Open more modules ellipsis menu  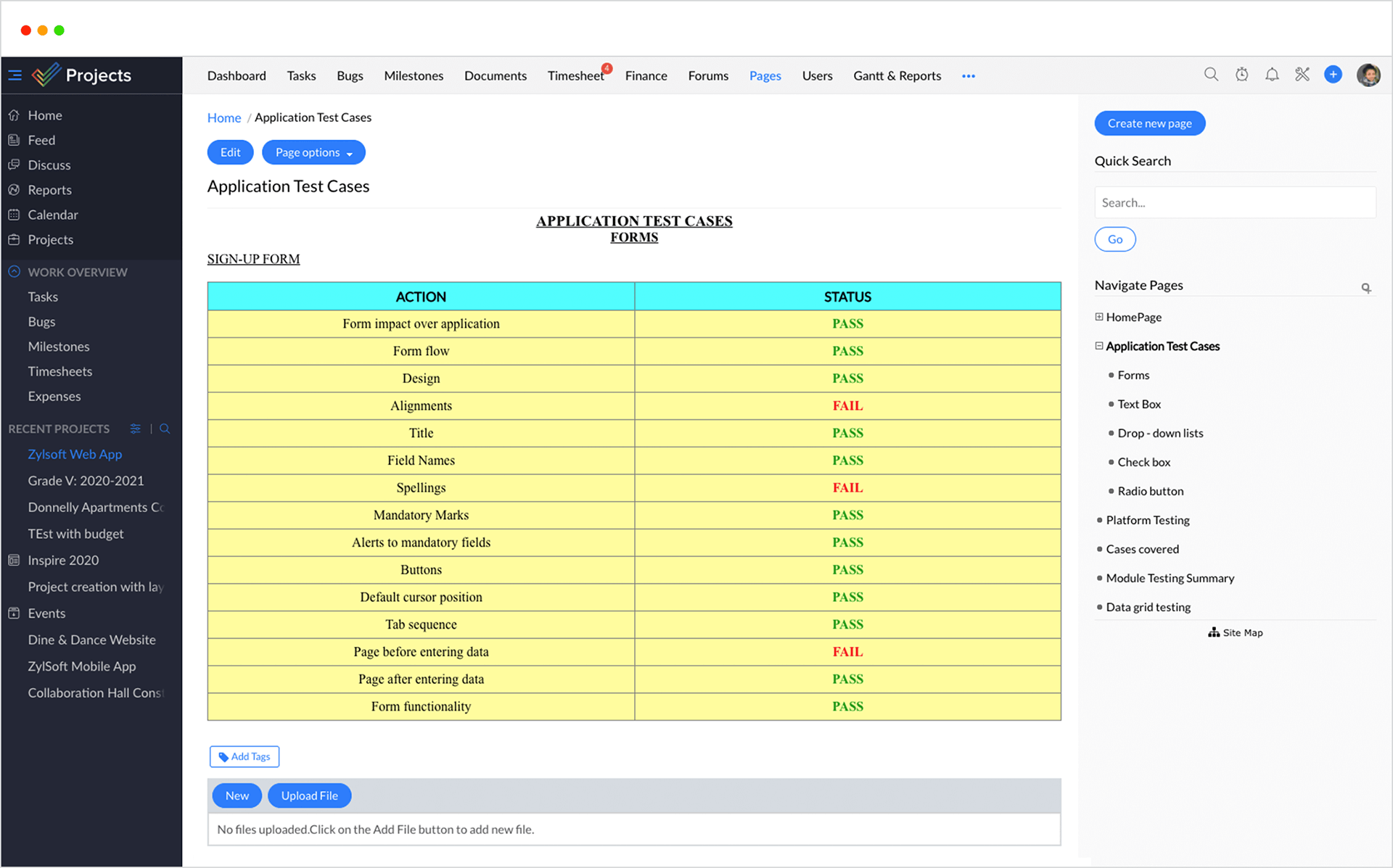point(969,75)
